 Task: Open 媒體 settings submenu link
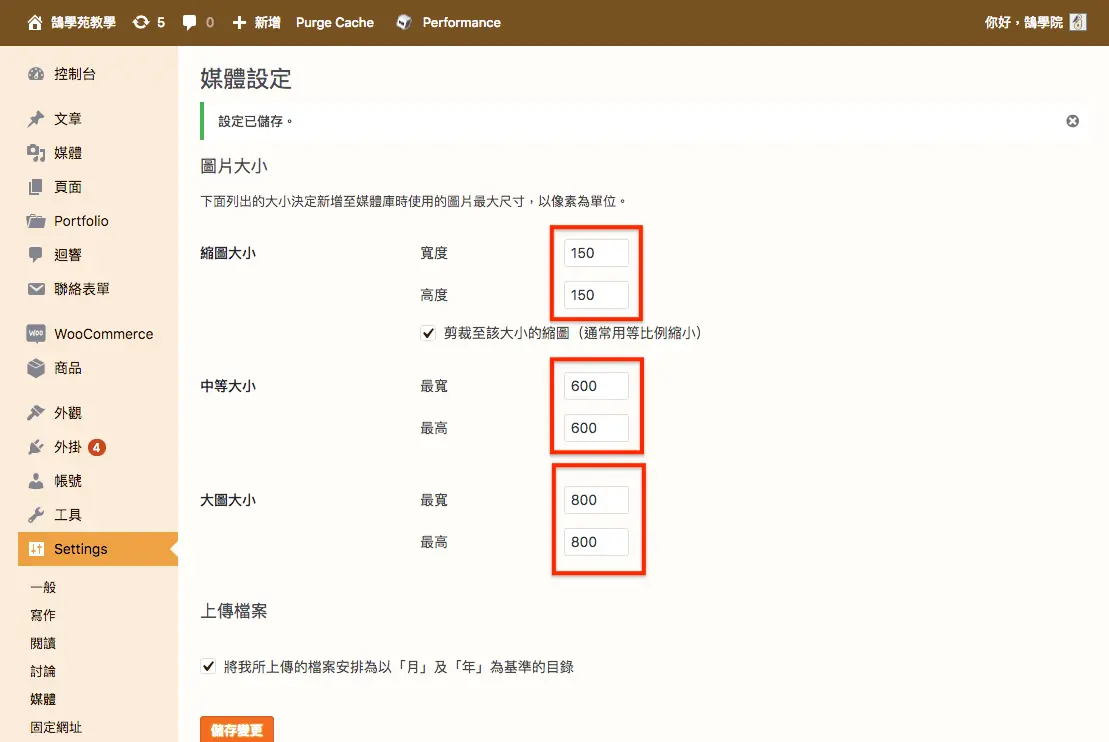[43, 699]
